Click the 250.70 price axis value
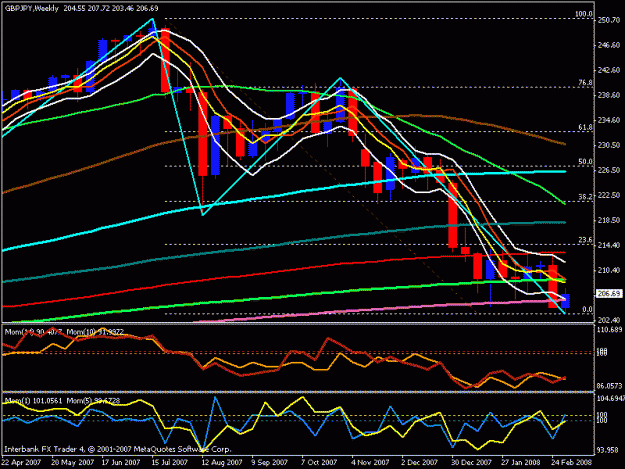Viewport: 625px width, 469px height. pos(609,20)
